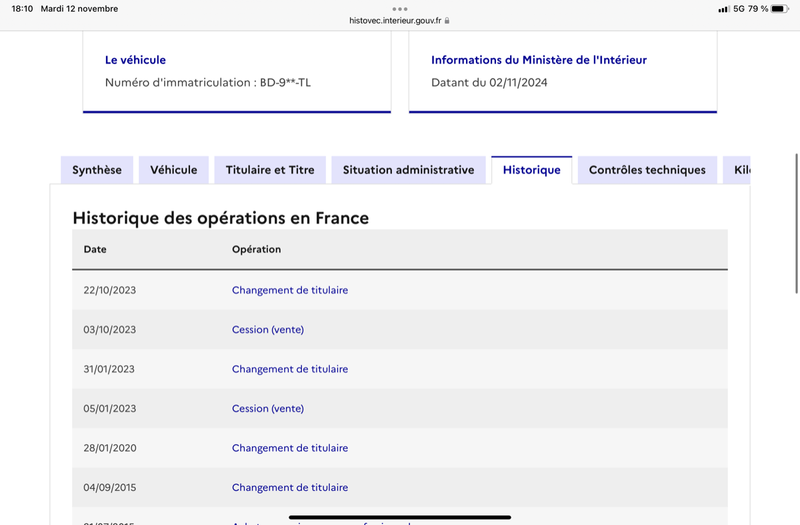Click the date 04/09/2015 cell
Image resolution: width=800 pixels, height=525 pixels.
[x=110, y=487]
